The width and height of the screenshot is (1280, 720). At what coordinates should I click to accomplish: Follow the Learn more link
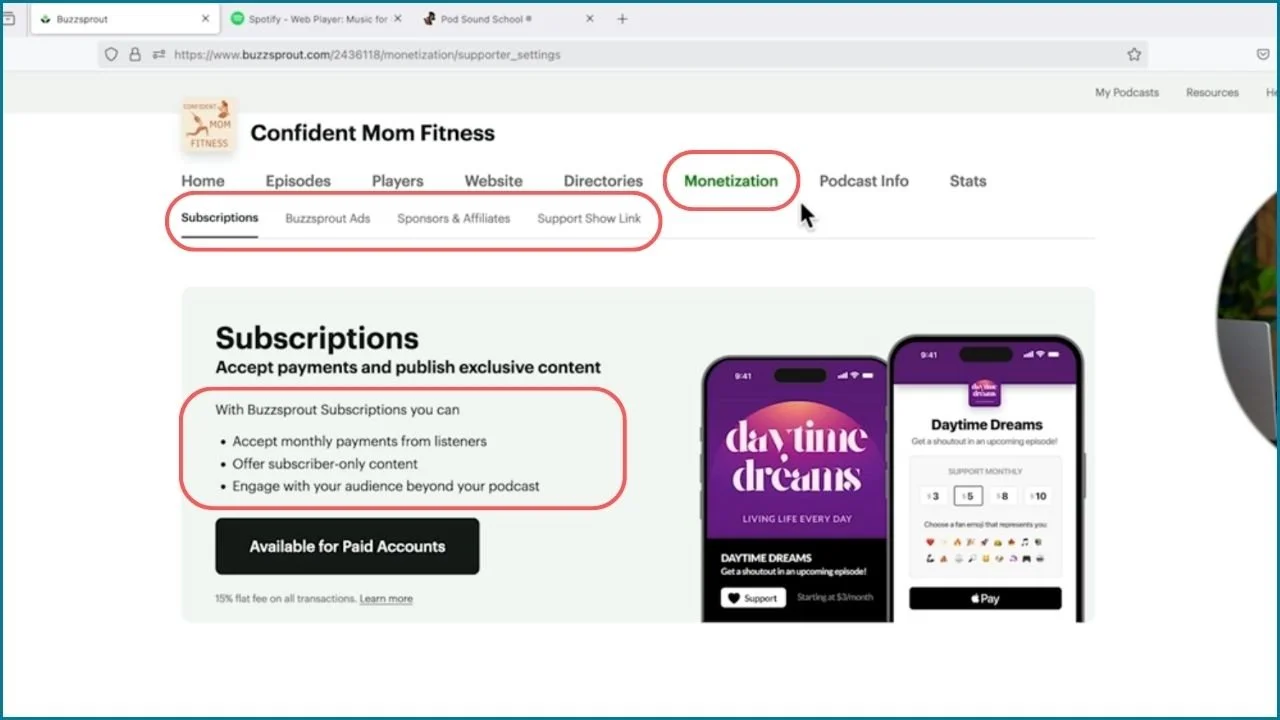386,599
